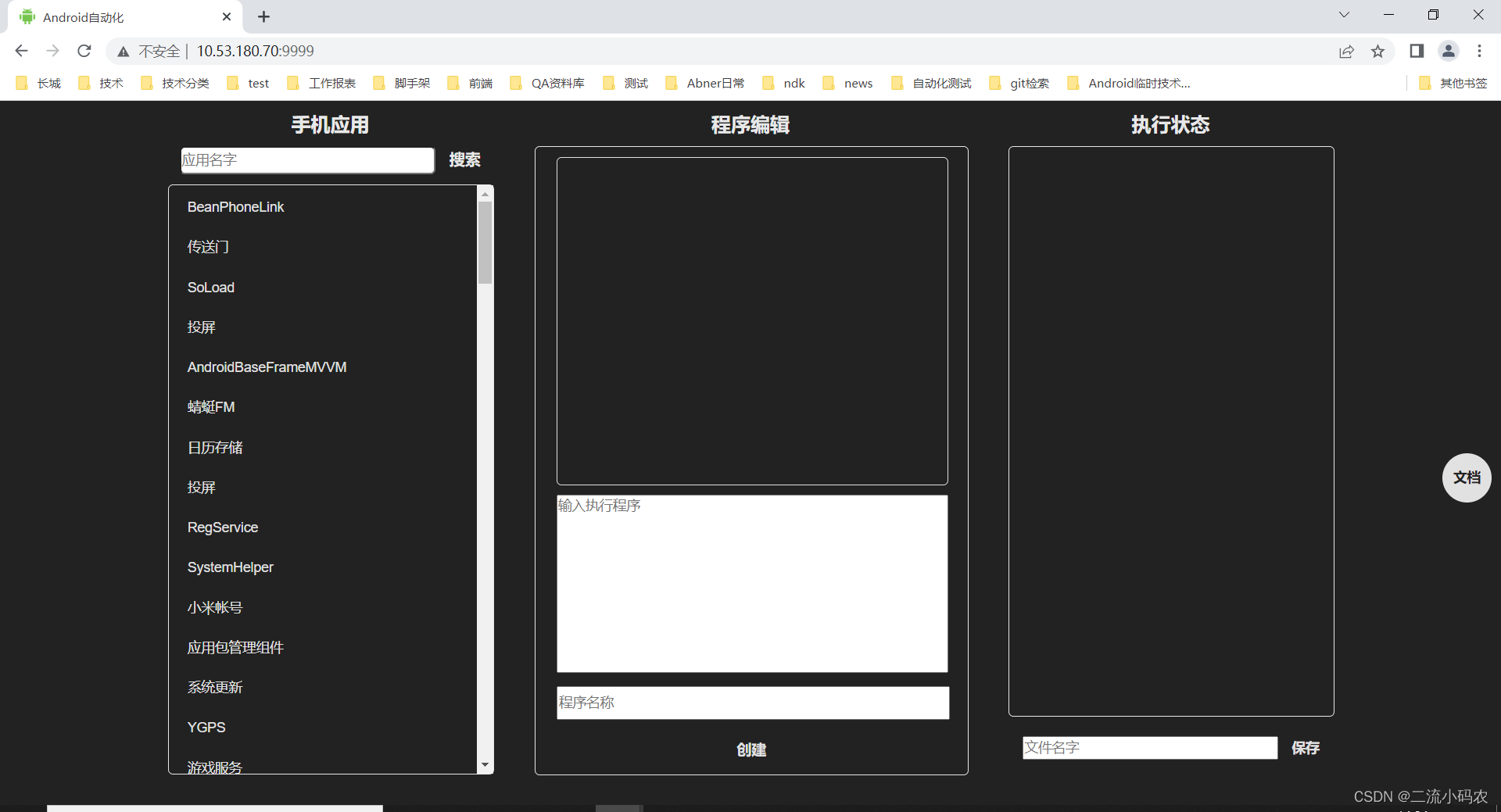Select YGPS in the app list
Image resolution: width=1501 pixels, height=812 pixels.
[206, 728]
